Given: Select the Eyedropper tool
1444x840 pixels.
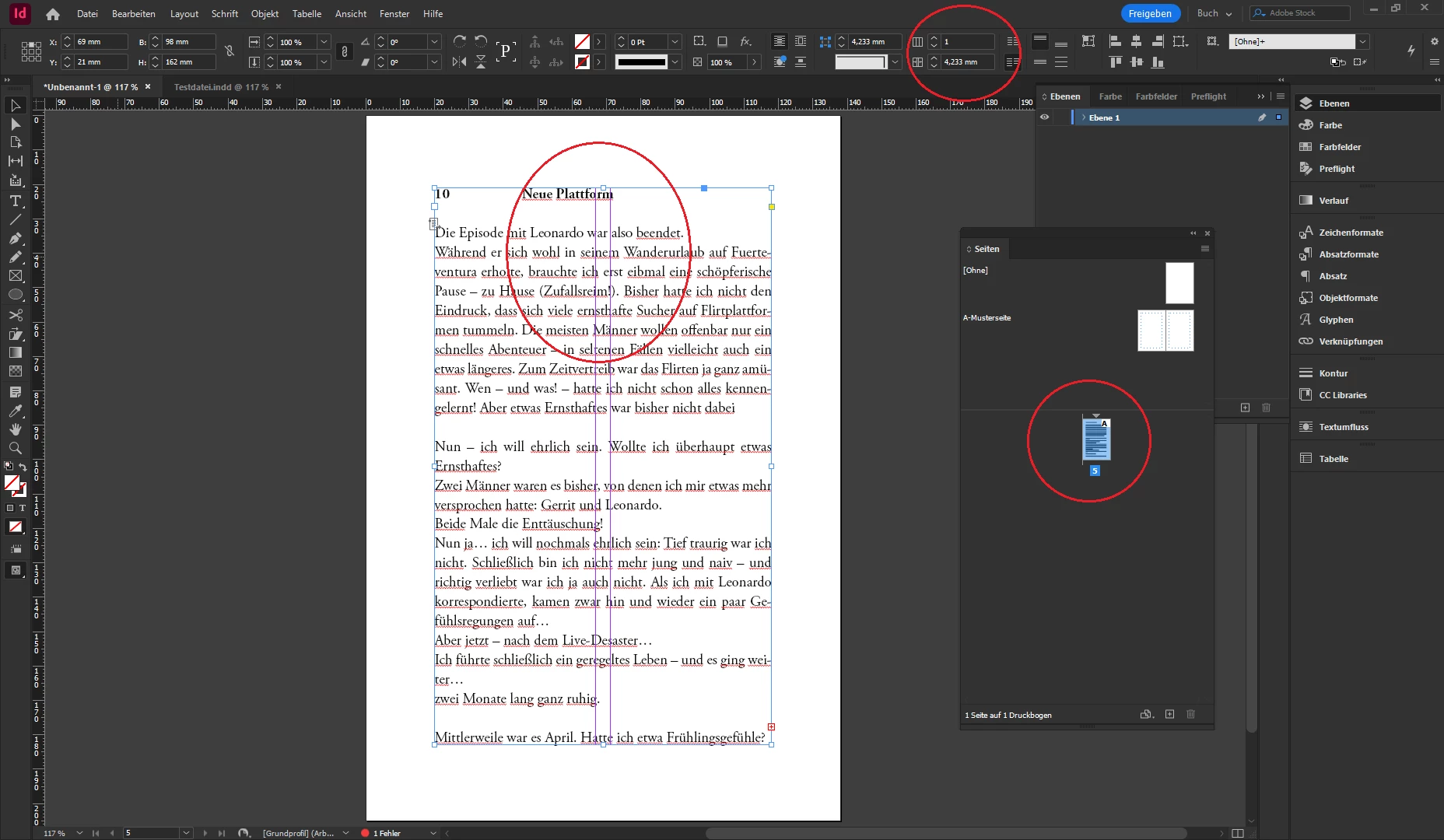Looking at the screenshot, I should (15, 411).
